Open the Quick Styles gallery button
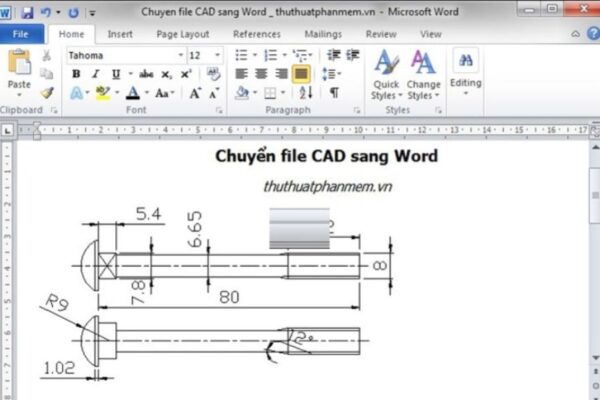This screenshot has height=400, width=600. [x=385, y=75]
